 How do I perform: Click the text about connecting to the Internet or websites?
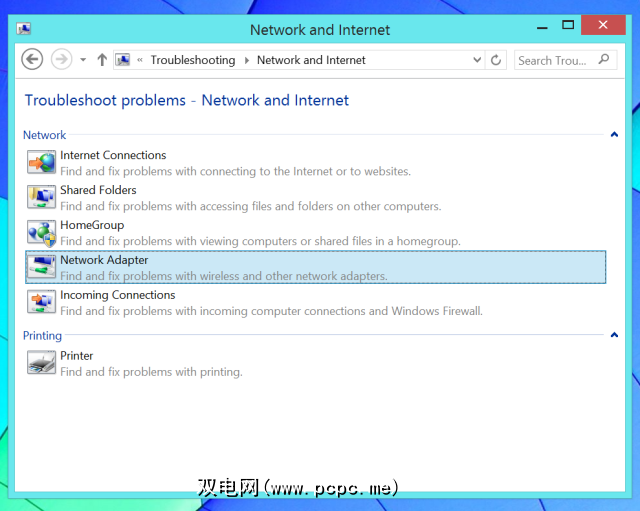(236, 171)
